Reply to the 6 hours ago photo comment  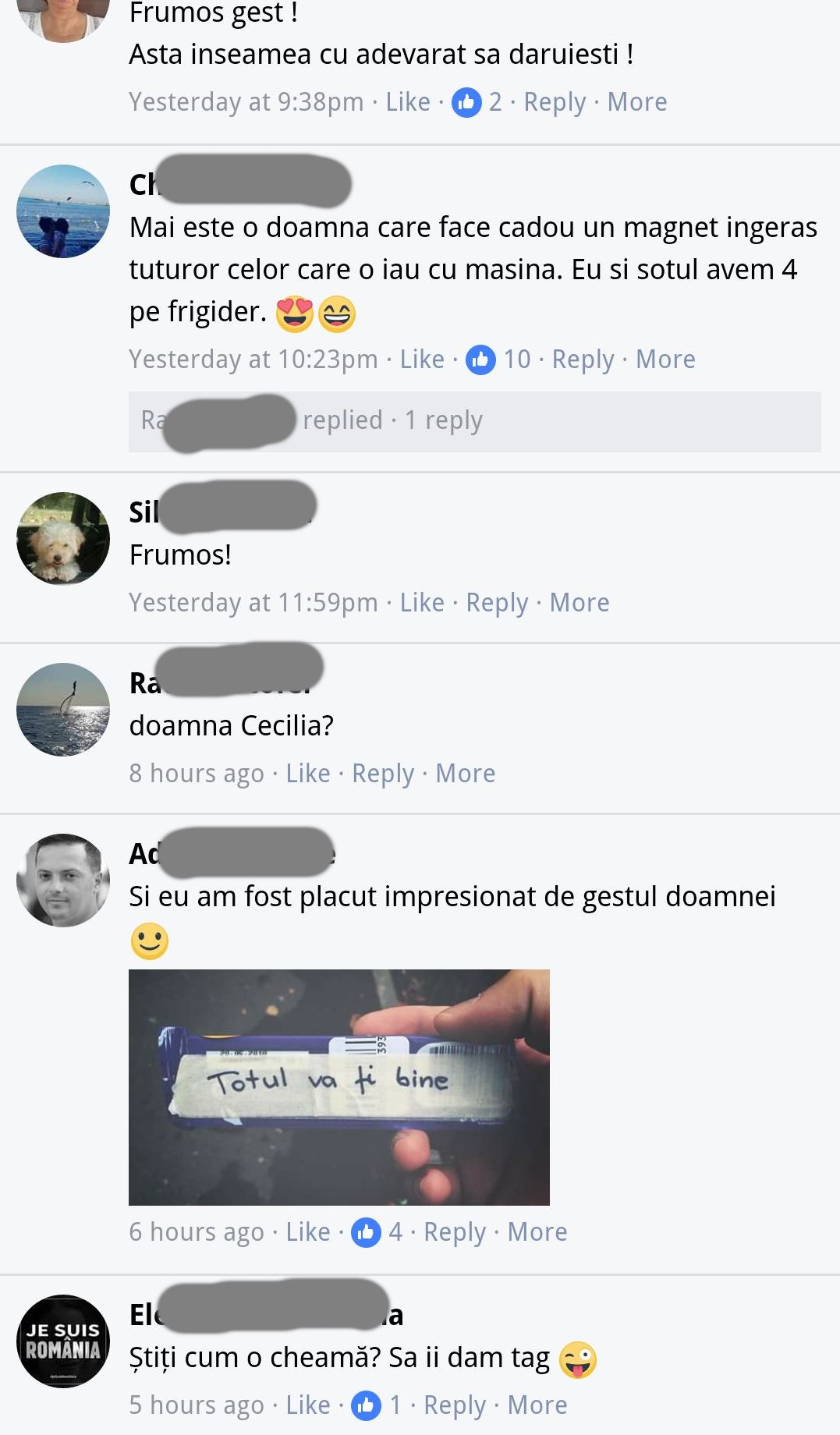455,1232
